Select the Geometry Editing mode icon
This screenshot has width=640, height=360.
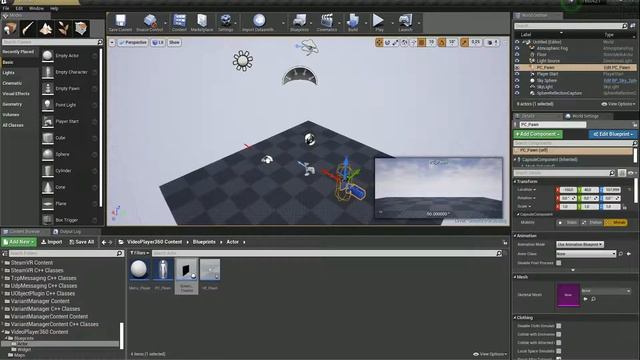point(81,29)
